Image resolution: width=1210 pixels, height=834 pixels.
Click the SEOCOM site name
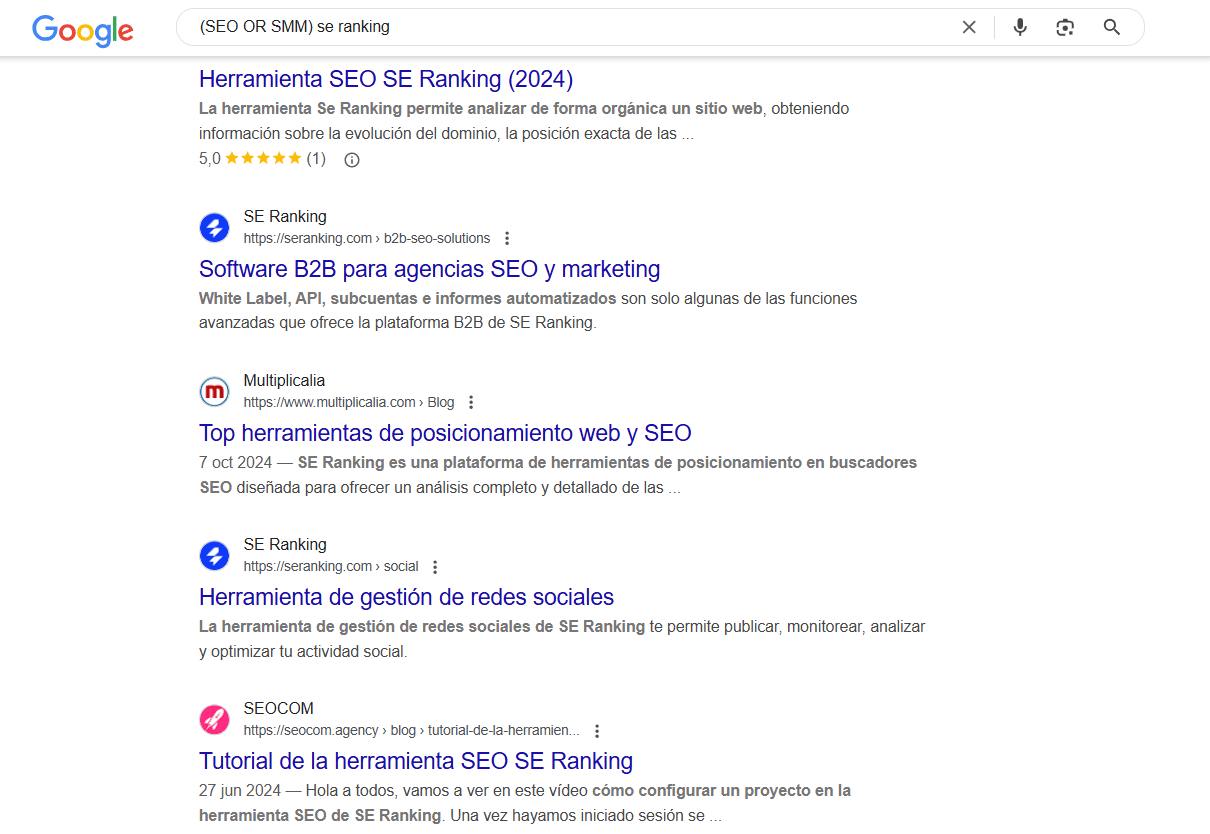[x=278, y=709]
